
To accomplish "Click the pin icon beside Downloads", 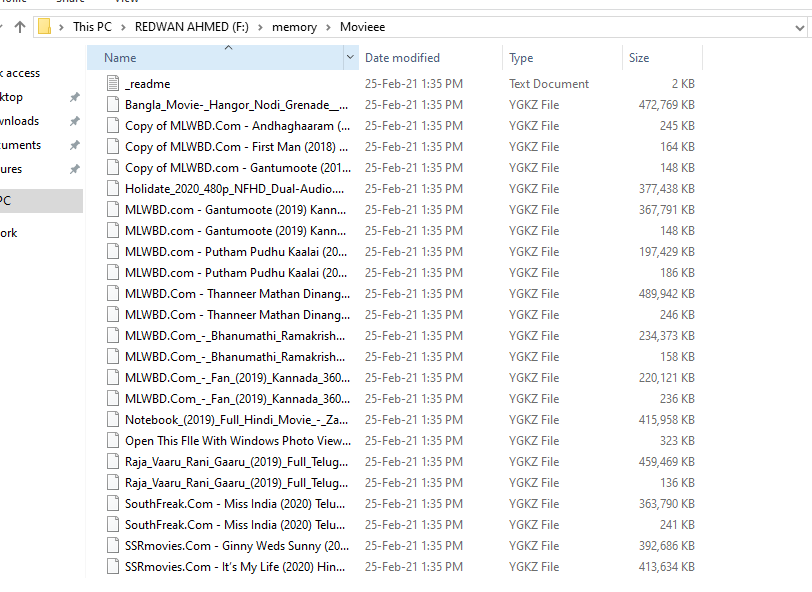I will 75,121.
